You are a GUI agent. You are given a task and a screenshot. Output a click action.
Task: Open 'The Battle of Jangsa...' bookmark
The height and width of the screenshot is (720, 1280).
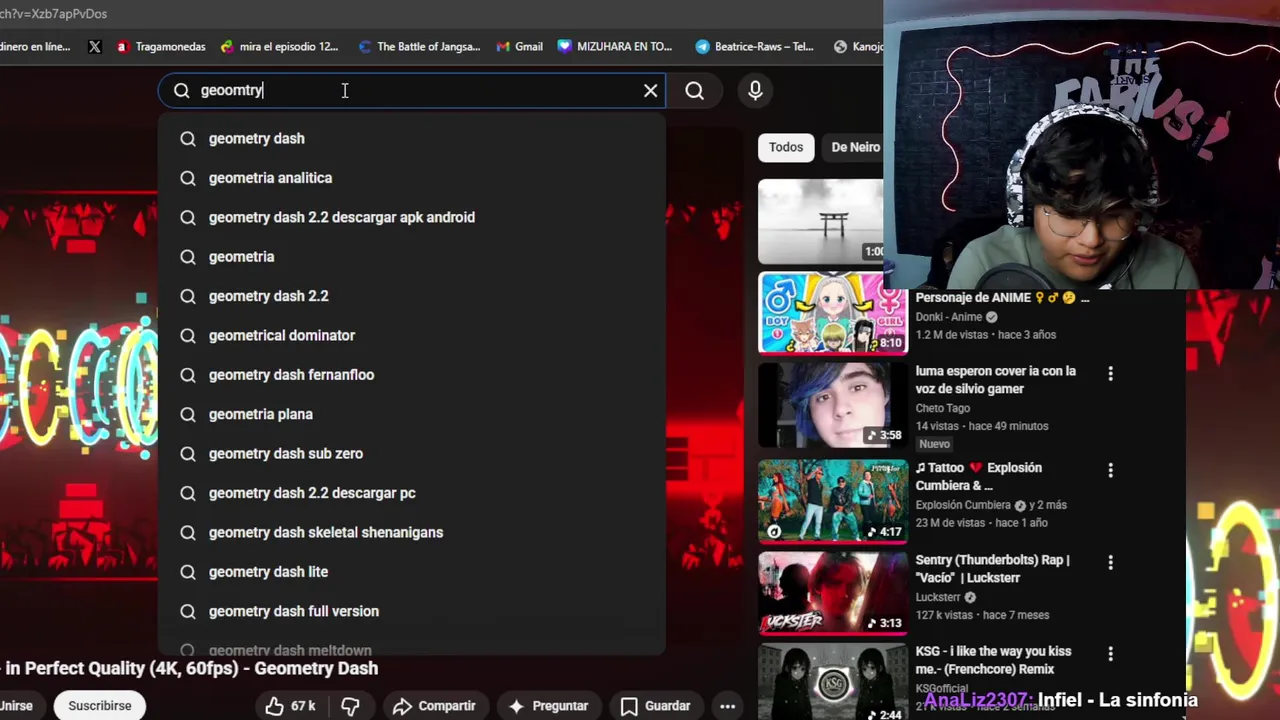(419, 46)
